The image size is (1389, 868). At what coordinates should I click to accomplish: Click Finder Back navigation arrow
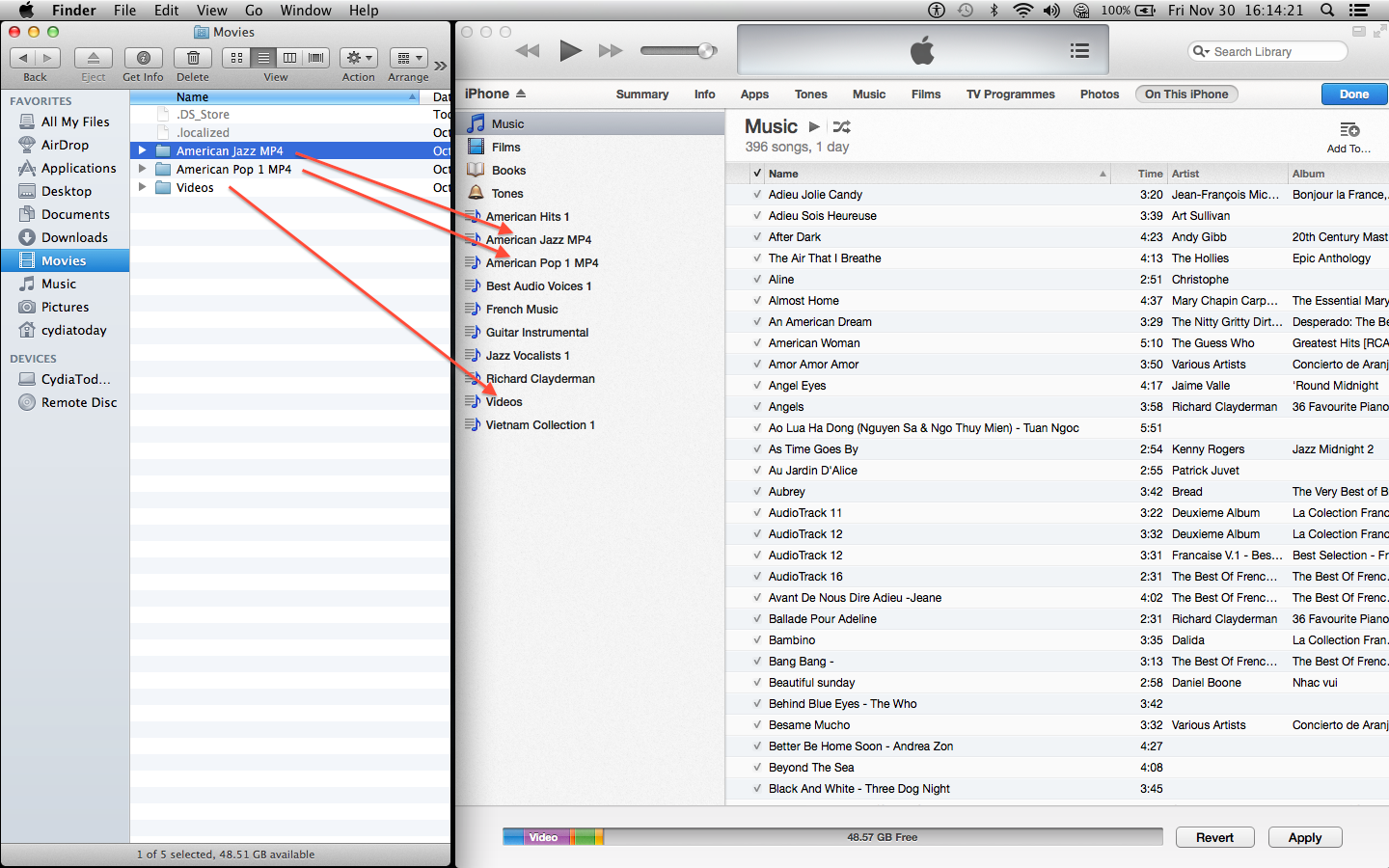(23, 58)
